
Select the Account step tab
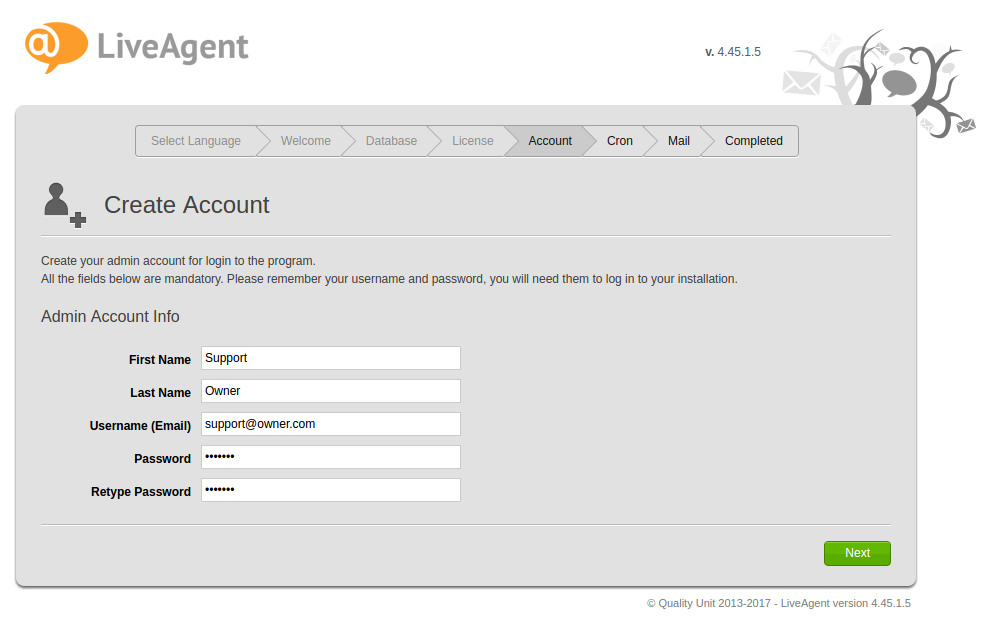point(550,141)
